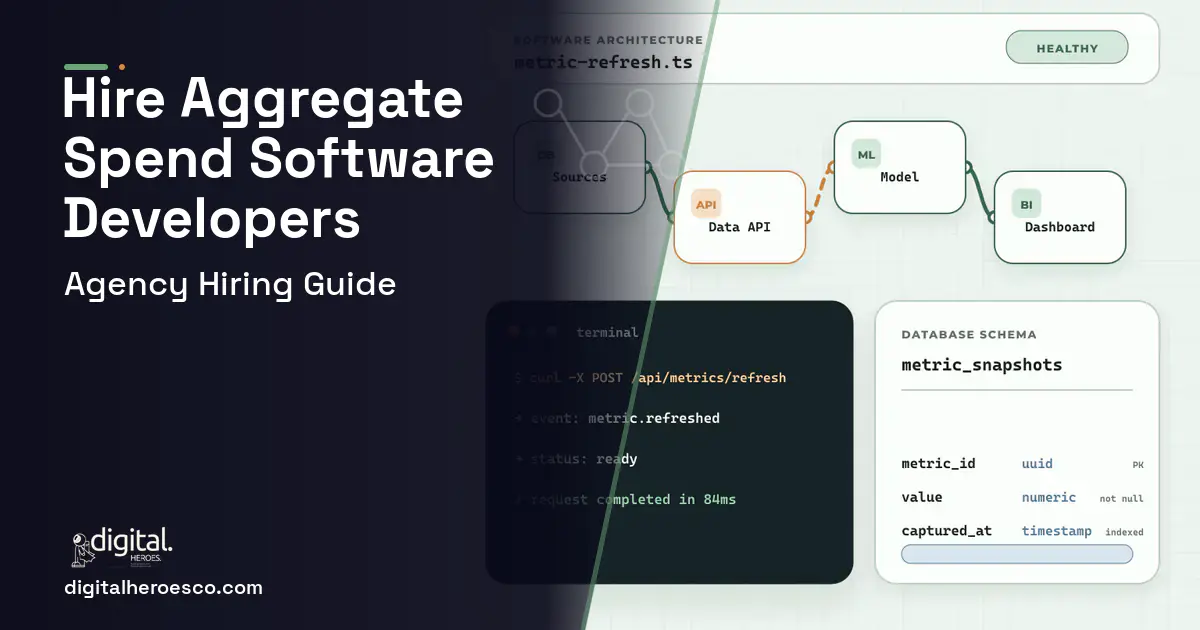Click the HEALTHY status badge

[x=1067, y=48]
